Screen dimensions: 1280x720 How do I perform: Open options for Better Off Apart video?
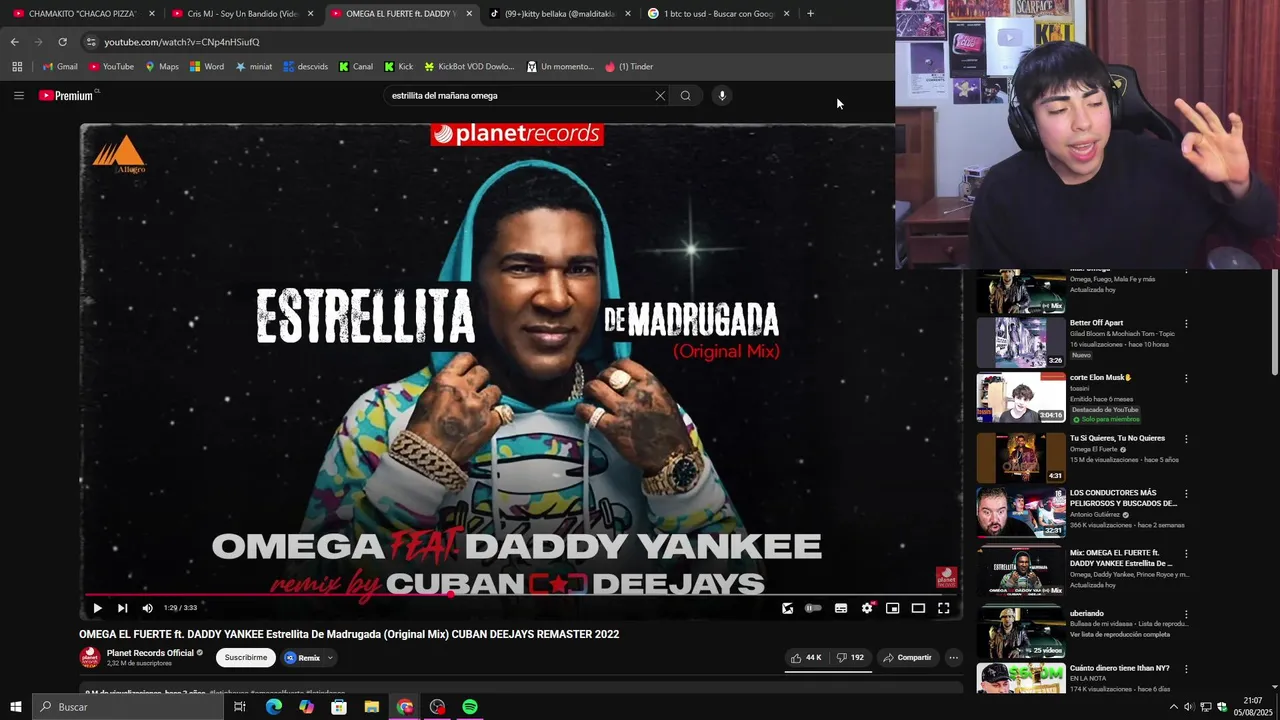[1186, 324]
